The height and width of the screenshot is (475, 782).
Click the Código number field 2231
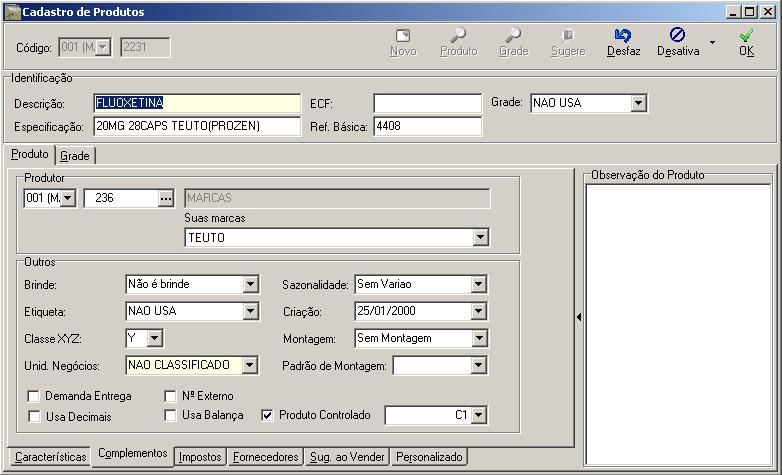145,47
